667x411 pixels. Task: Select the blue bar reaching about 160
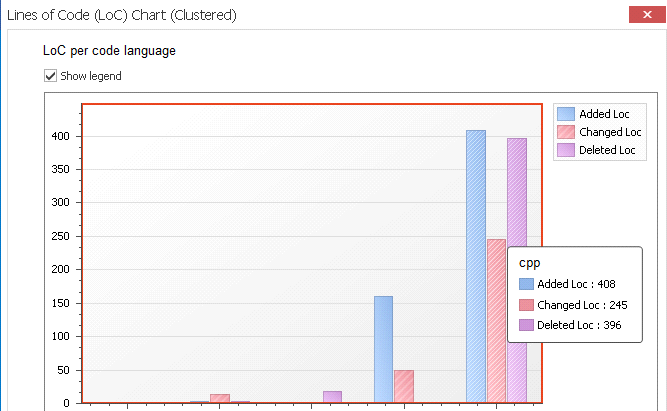point(383,350)
